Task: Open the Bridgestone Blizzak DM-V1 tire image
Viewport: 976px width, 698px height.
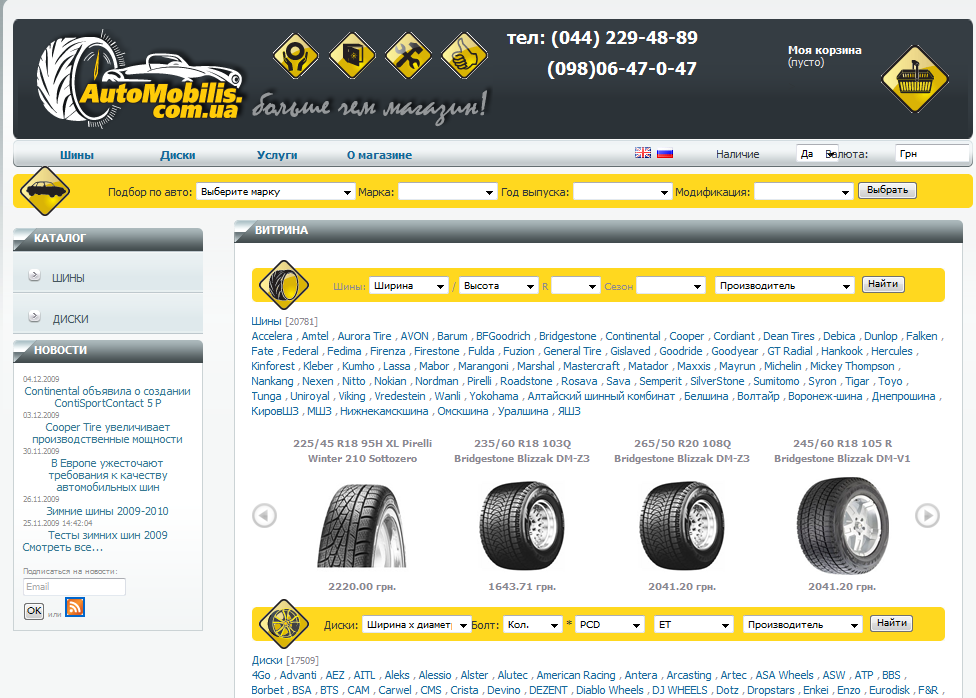Action: pyautogui.click(x=842, y=525)
